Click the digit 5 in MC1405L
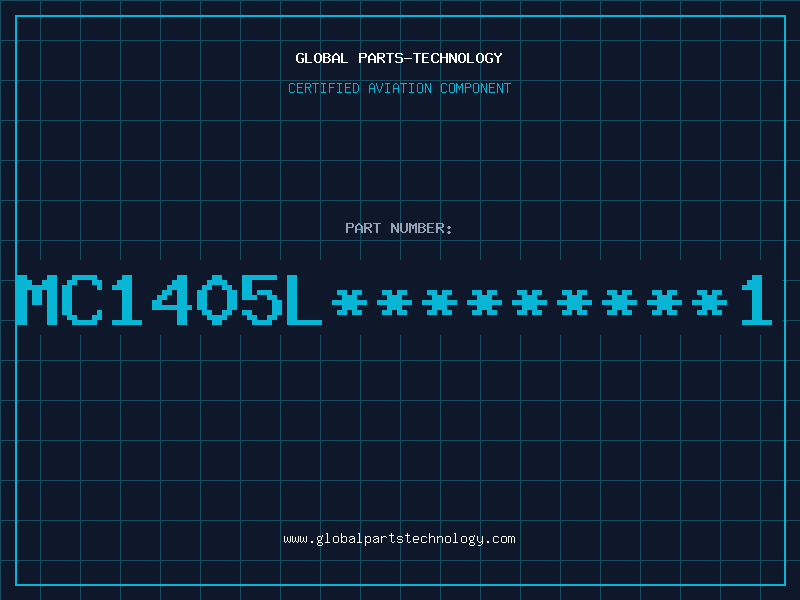Screen dimensions: 800x600 262,300
